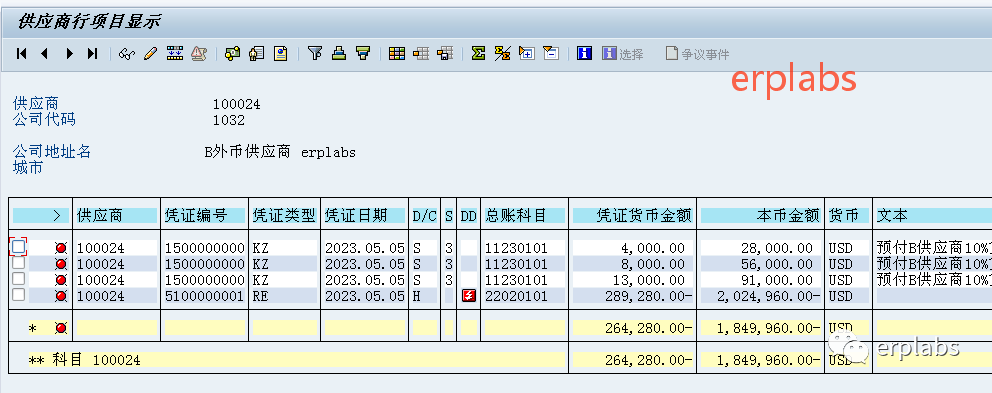
Task: Display document with the glasses icon
Action: [x=127, y=54]
